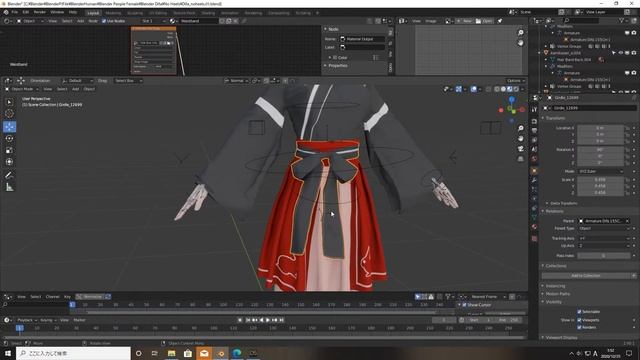Select the Cursor tool in viewport toolbar
Screen dimensions: 640x360
coord(9,114)
